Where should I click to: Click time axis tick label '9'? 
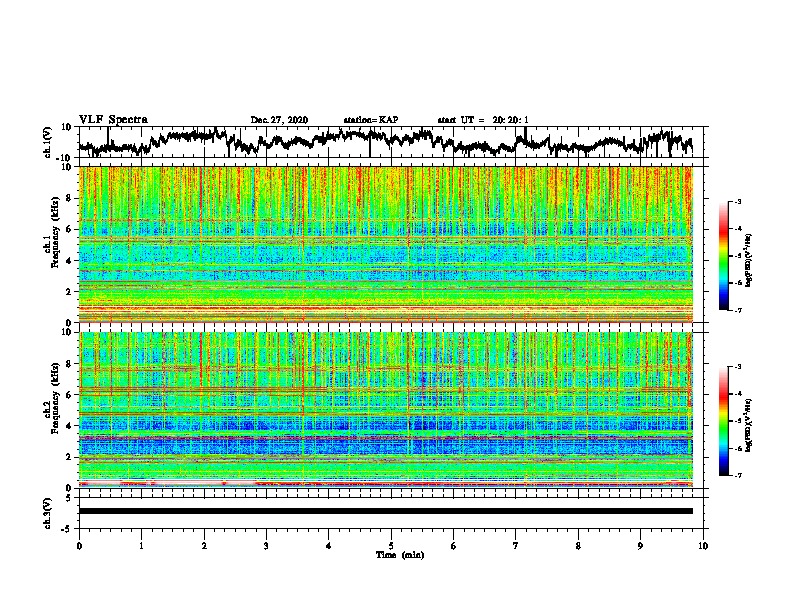tap(640, 546)
